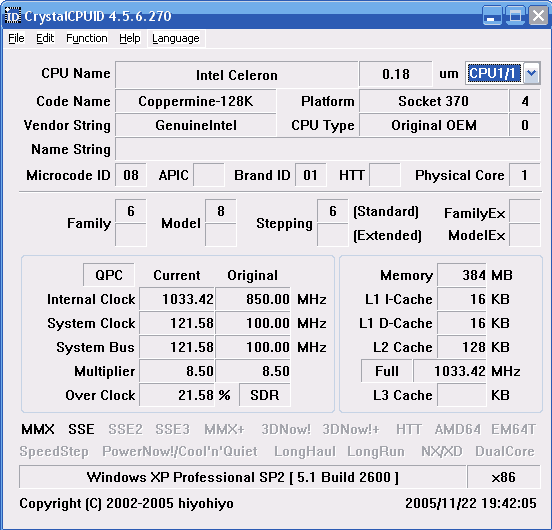Open the Language menu
The width and height of the screenshot is (552, 530).
(x=176, y=38)
